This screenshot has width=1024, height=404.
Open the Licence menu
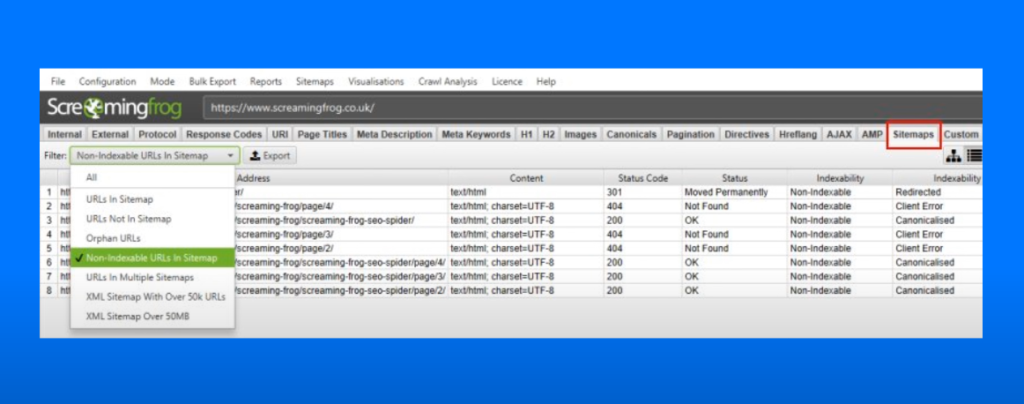point(507,82)
